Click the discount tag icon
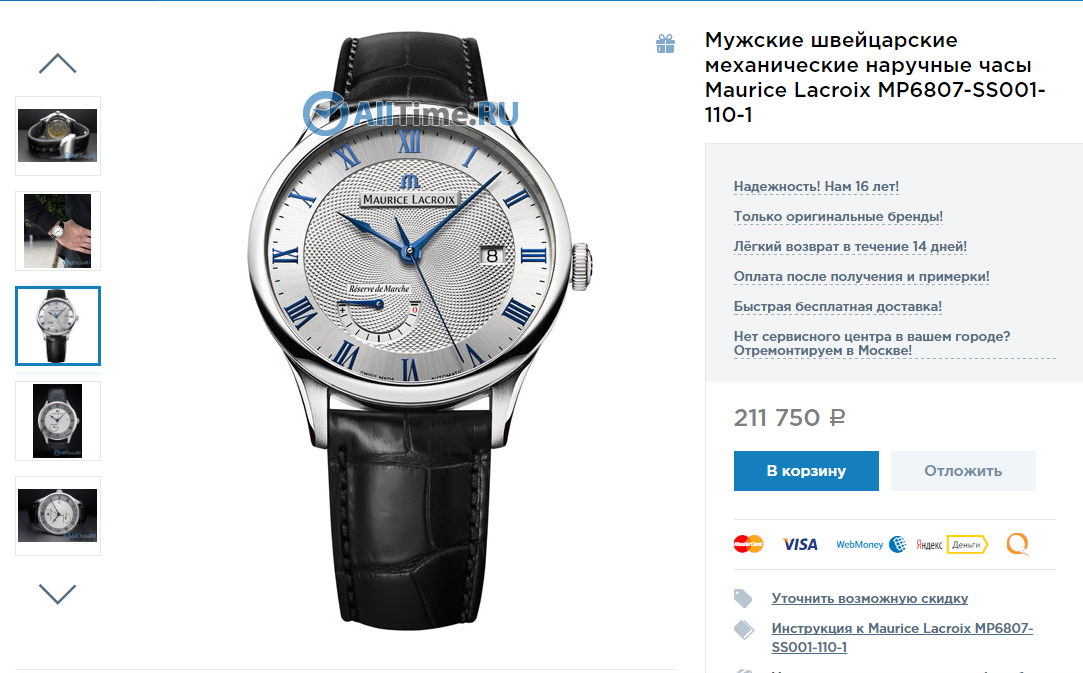1083x673 pixels. coord(743,598)
